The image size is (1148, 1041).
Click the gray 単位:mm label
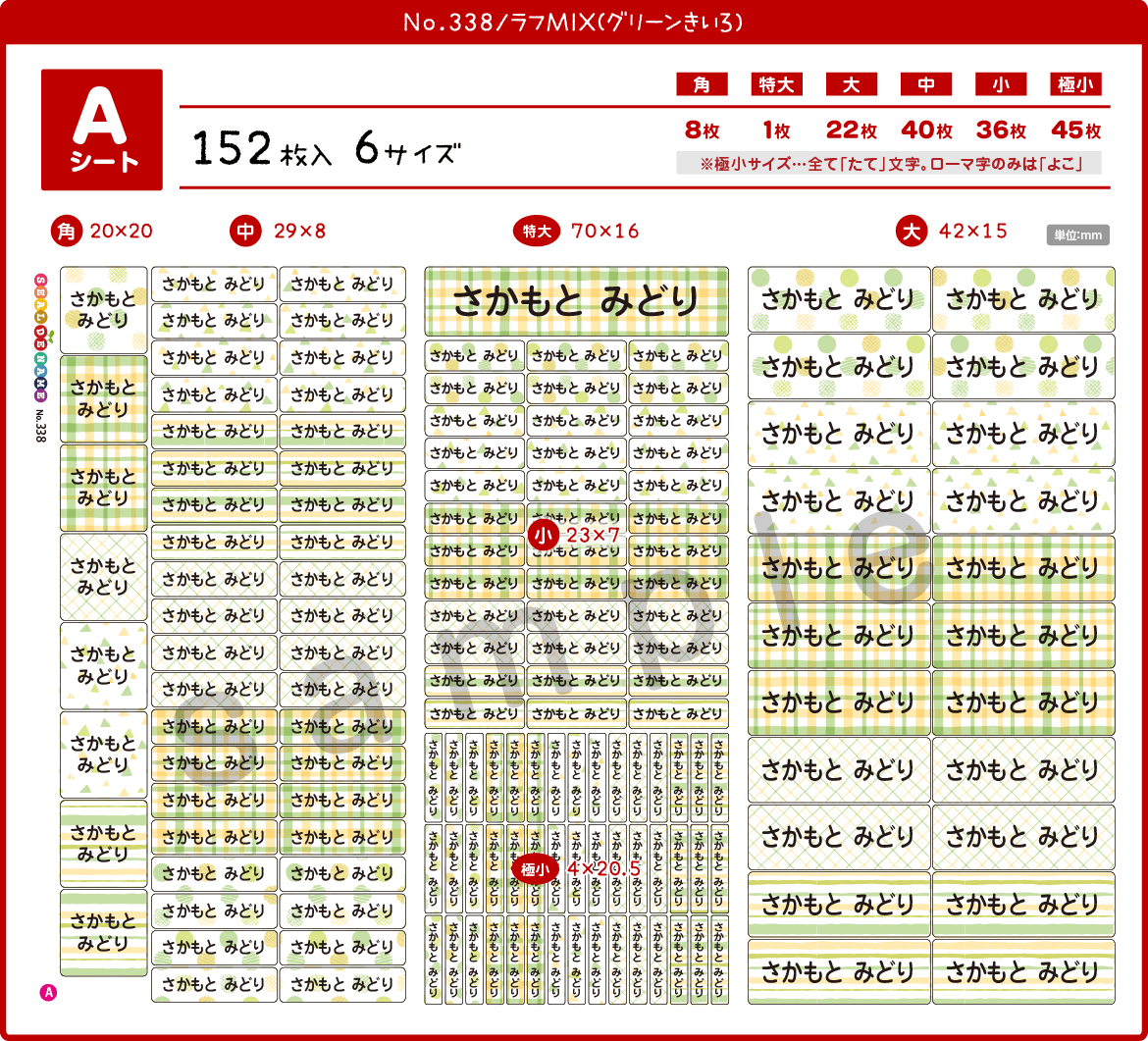(x=1077, y=235)
